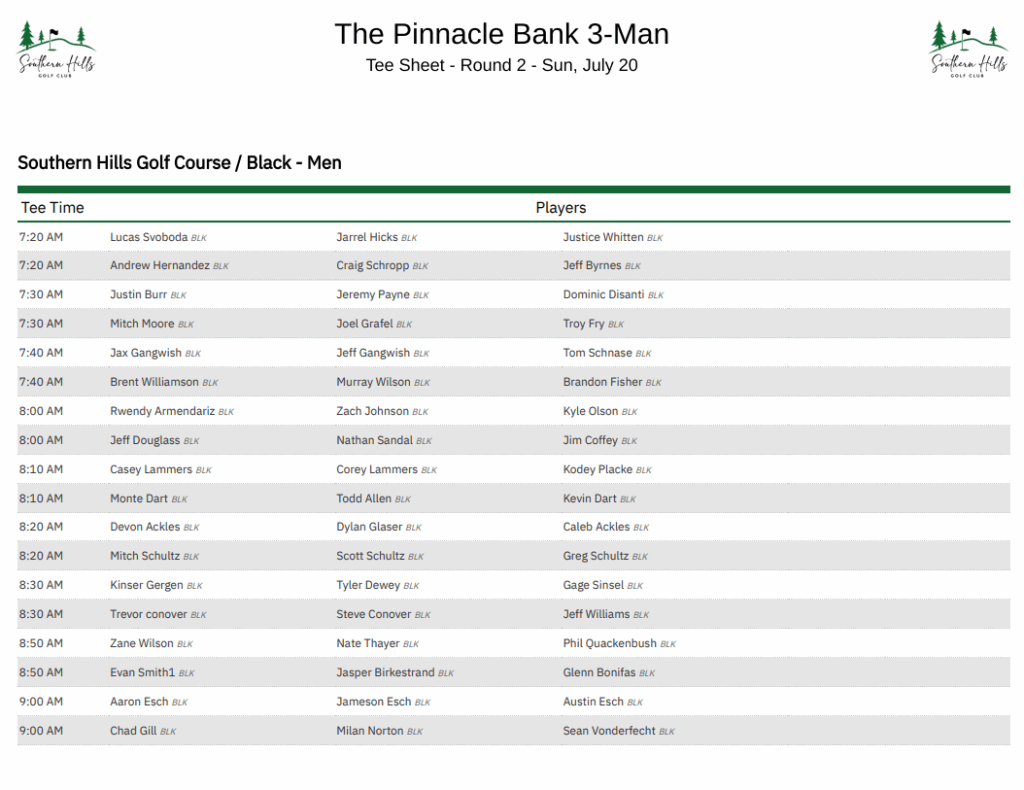Click the Southern Hills Golf Course heading
1024x790 pixels.
[x=180, y=163]
